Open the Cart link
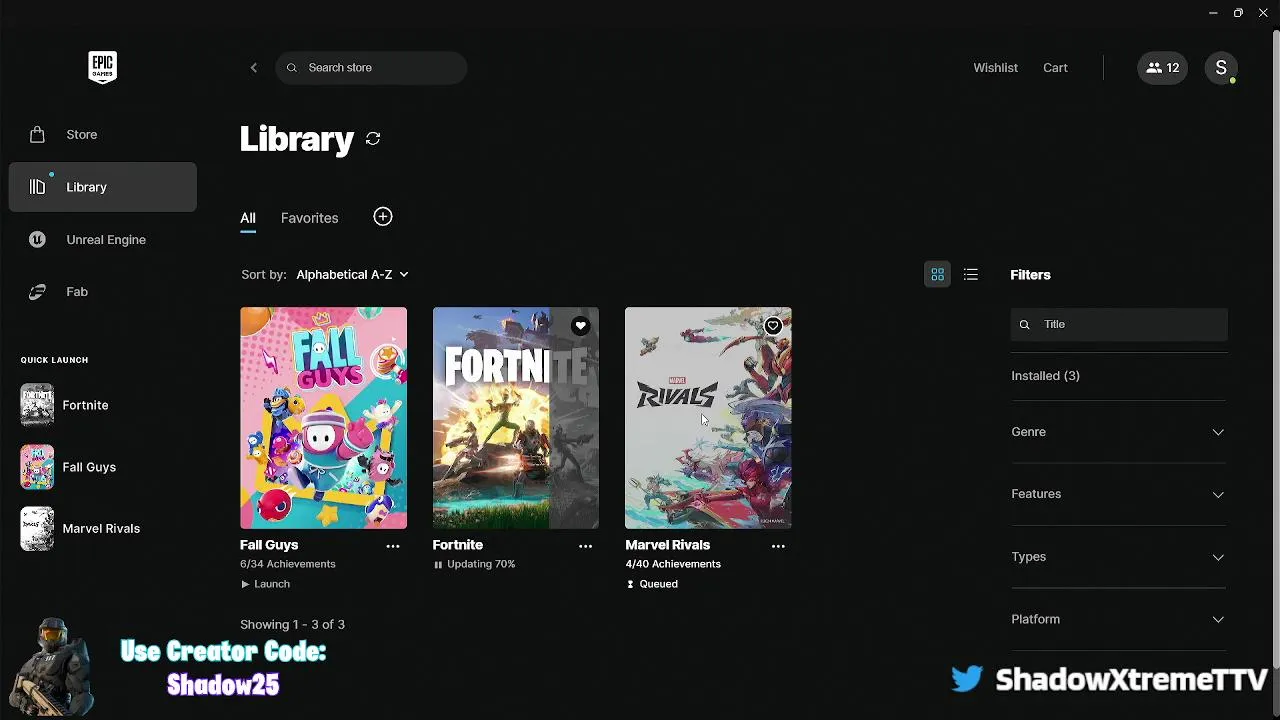This screenshot has height=720, width=1280. coord(1055,68)
